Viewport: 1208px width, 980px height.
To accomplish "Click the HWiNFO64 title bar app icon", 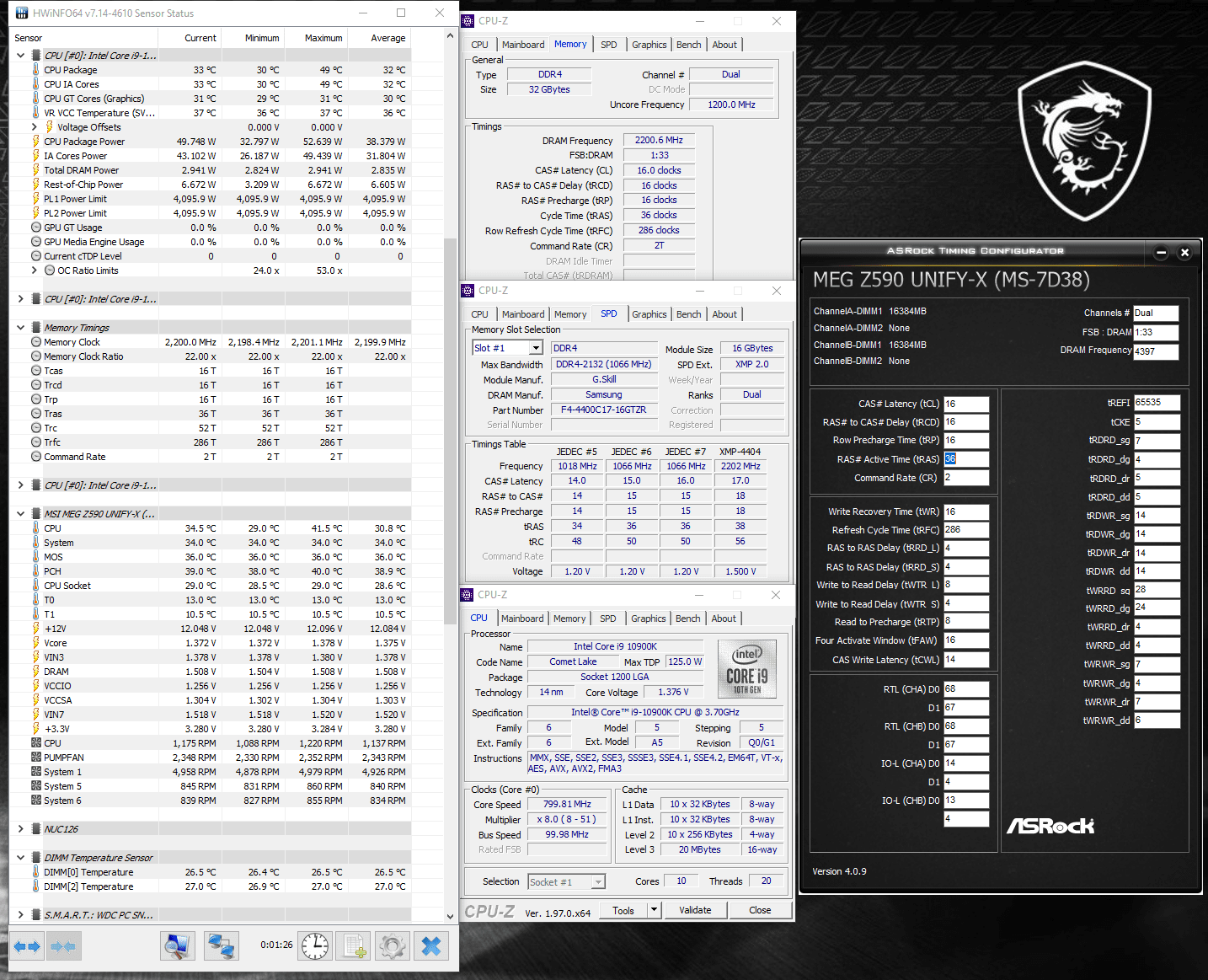I will tap(22, 13).
